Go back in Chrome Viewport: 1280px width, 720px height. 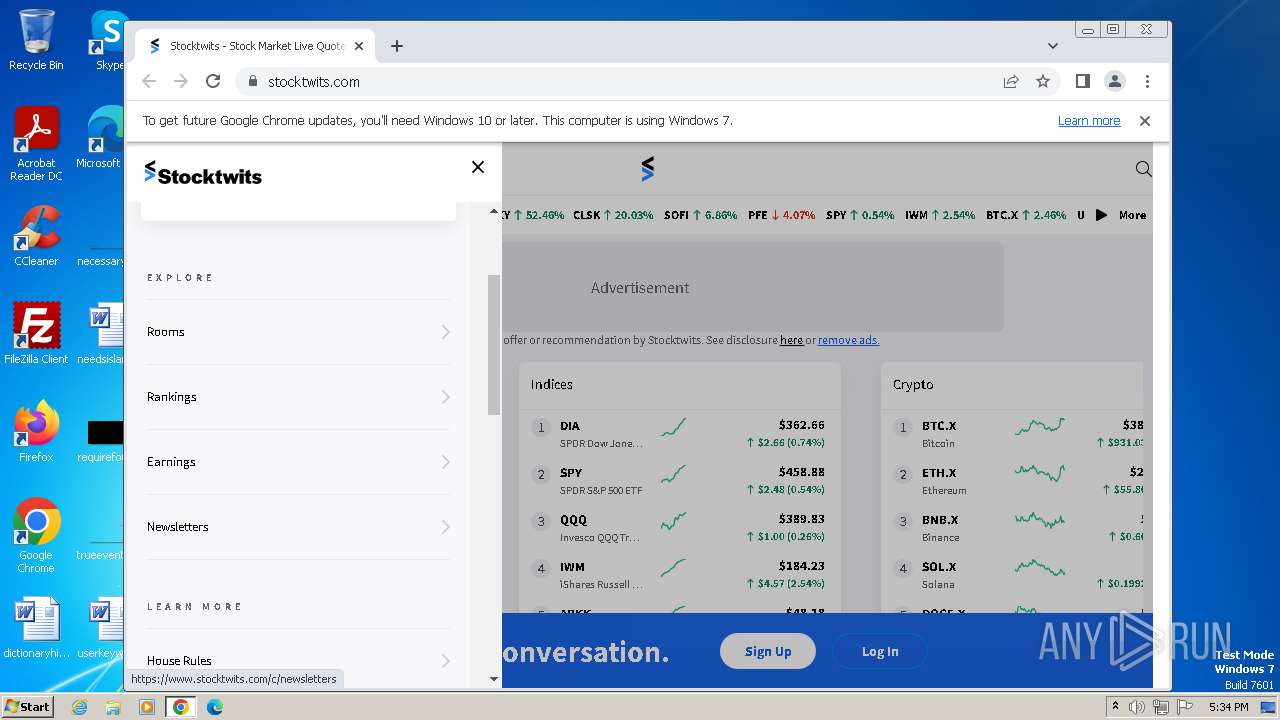coord(149,82)
